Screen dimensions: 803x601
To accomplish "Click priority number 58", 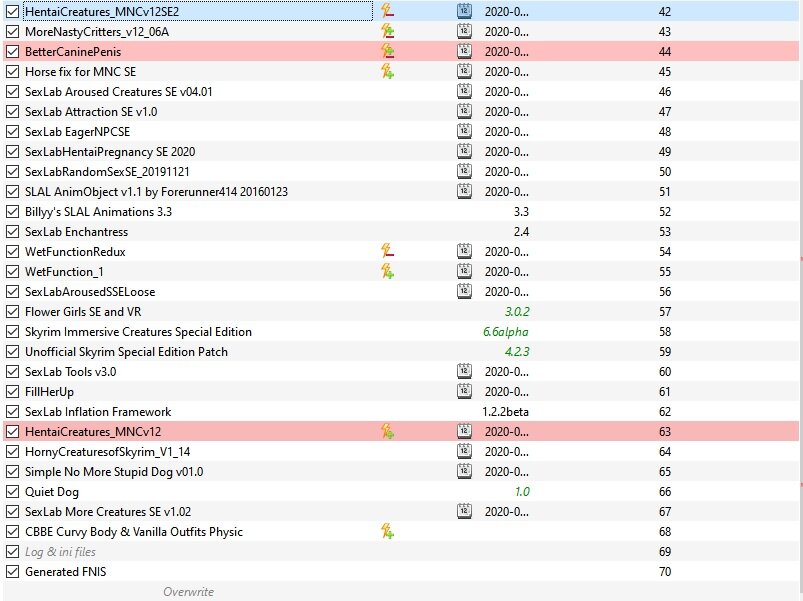I will point(665,331).
